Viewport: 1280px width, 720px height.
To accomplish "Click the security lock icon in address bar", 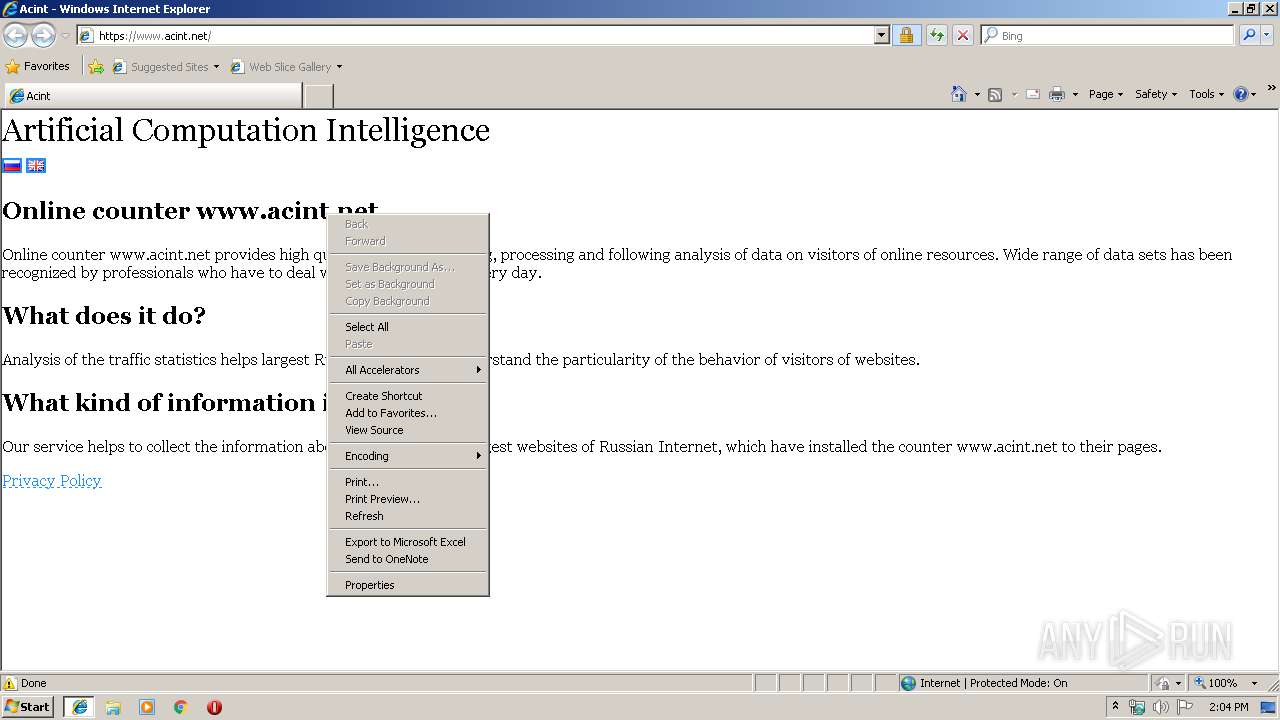I will point(906,35).
